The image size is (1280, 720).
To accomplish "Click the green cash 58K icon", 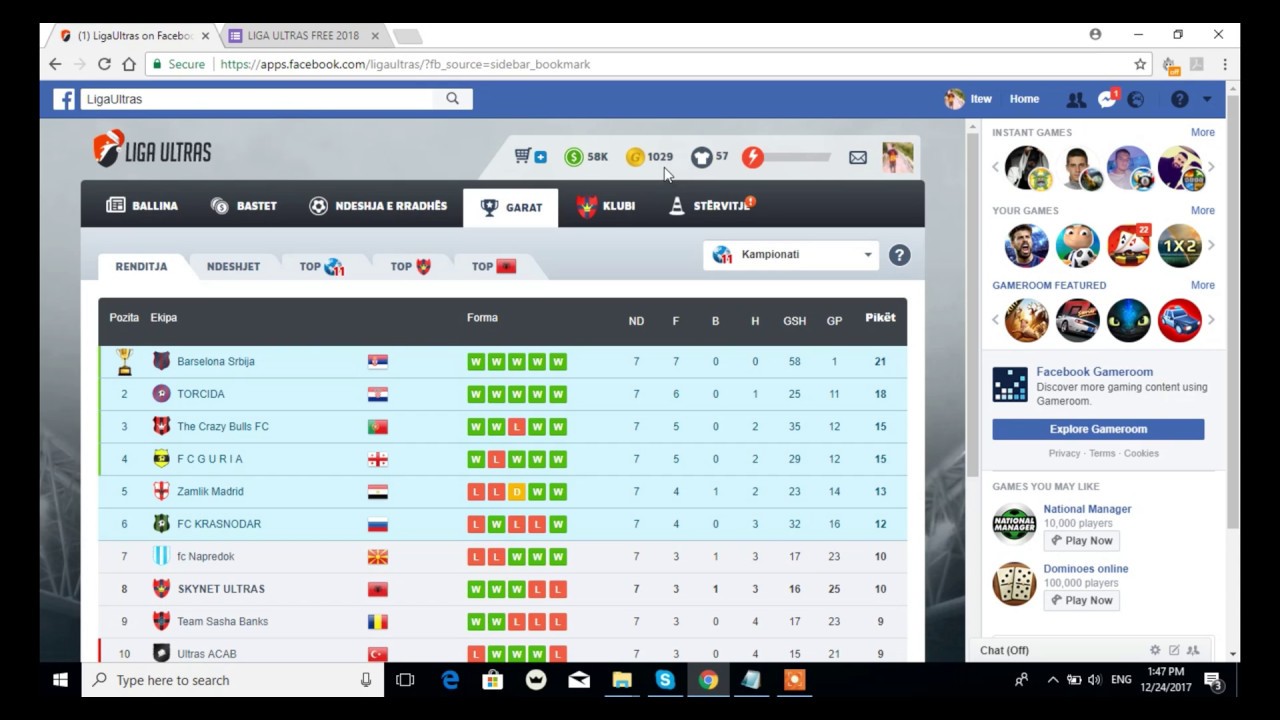I will 573,157.
